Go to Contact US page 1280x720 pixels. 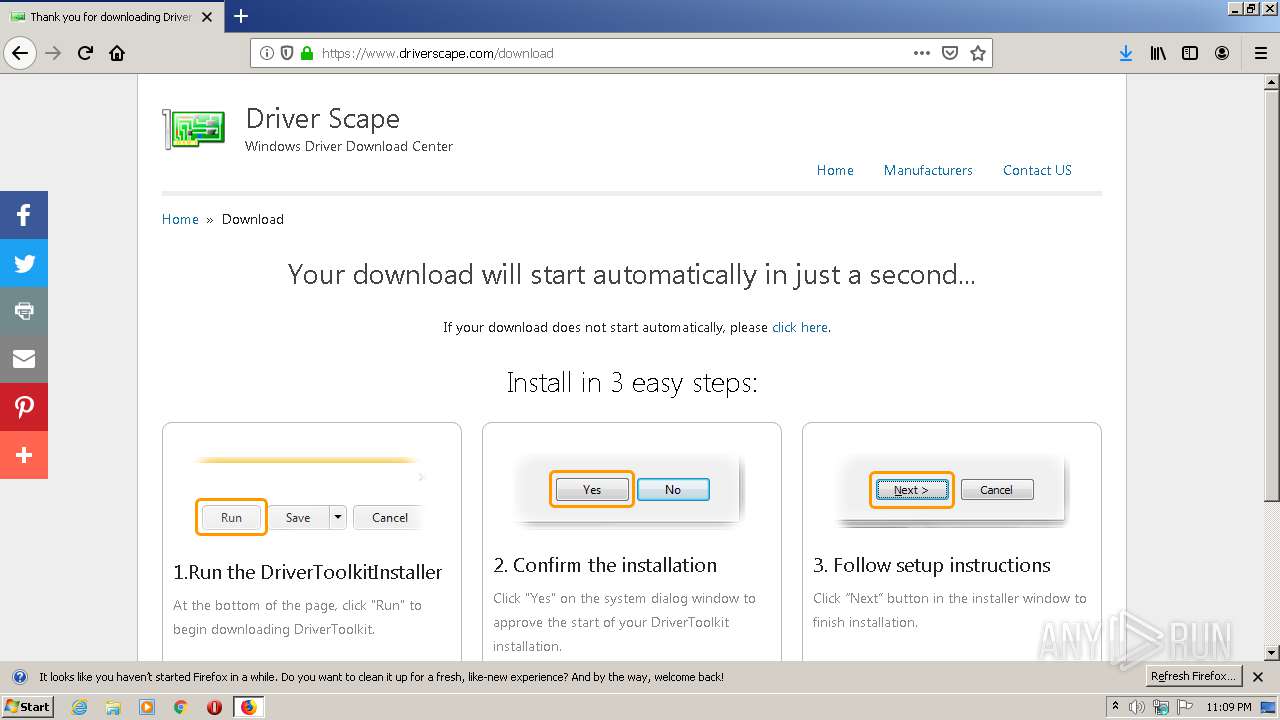coord(1037,170)
